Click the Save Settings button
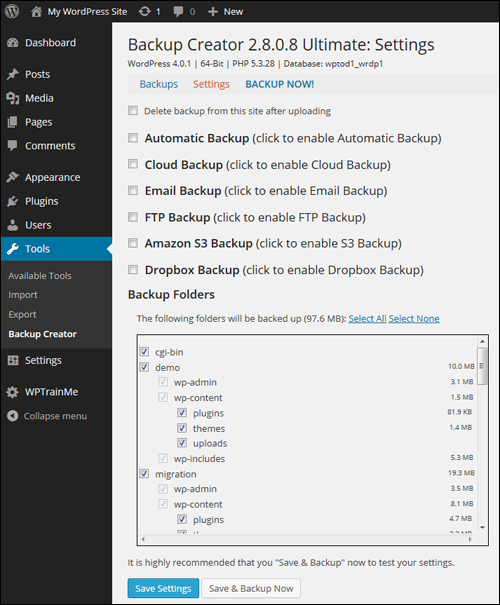This screenshot has height=605, width=500. pyautogui.click(x=163, y=588)
